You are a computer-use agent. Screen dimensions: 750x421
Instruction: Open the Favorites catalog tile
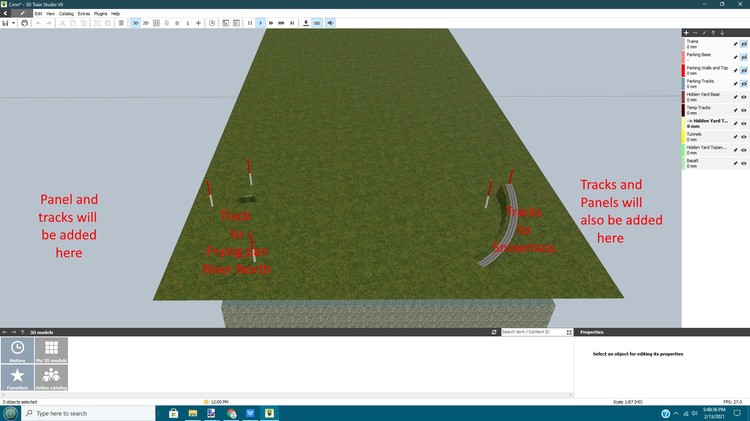point(17,377)
